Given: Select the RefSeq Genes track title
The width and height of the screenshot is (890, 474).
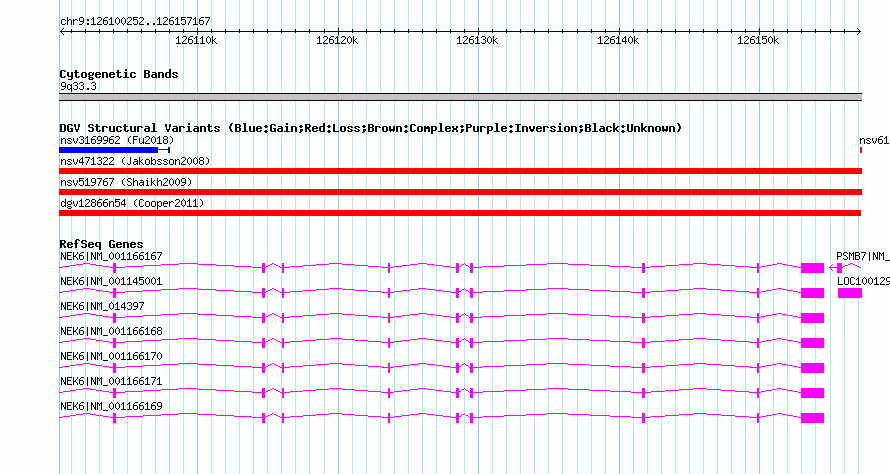Looking at the screenshot, I should coord(102,244).
